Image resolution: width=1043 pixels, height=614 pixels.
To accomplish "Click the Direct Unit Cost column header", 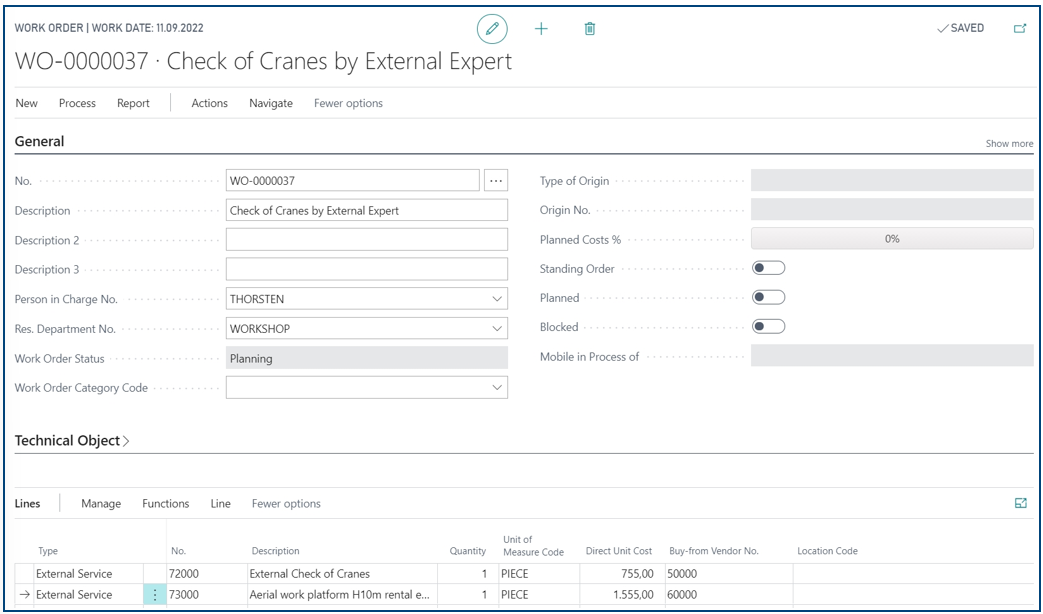I will (619, 551).
